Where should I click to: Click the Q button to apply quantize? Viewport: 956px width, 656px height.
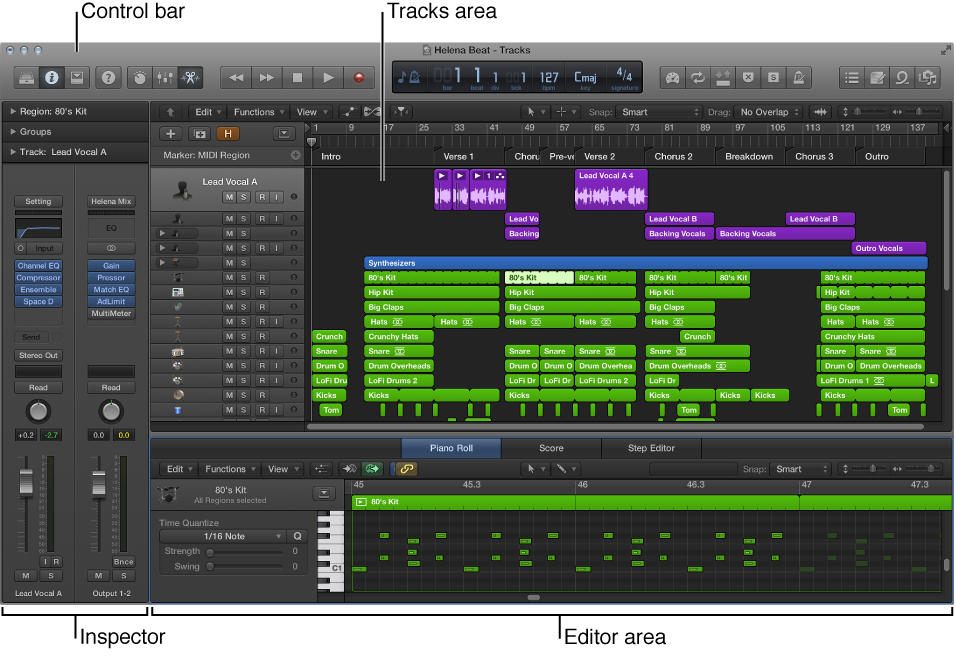click(297, 536)
